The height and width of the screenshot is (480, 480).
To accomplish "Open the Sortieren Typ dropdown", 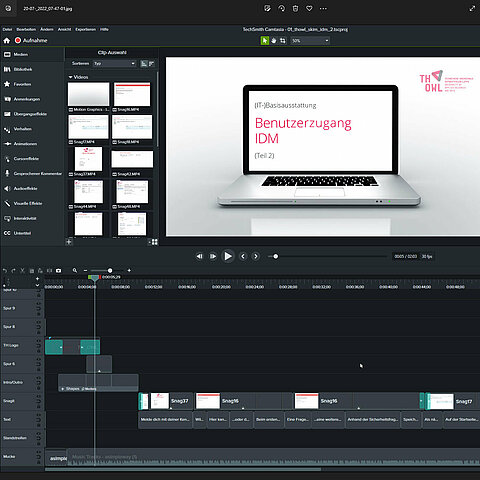I will point(114,63).
